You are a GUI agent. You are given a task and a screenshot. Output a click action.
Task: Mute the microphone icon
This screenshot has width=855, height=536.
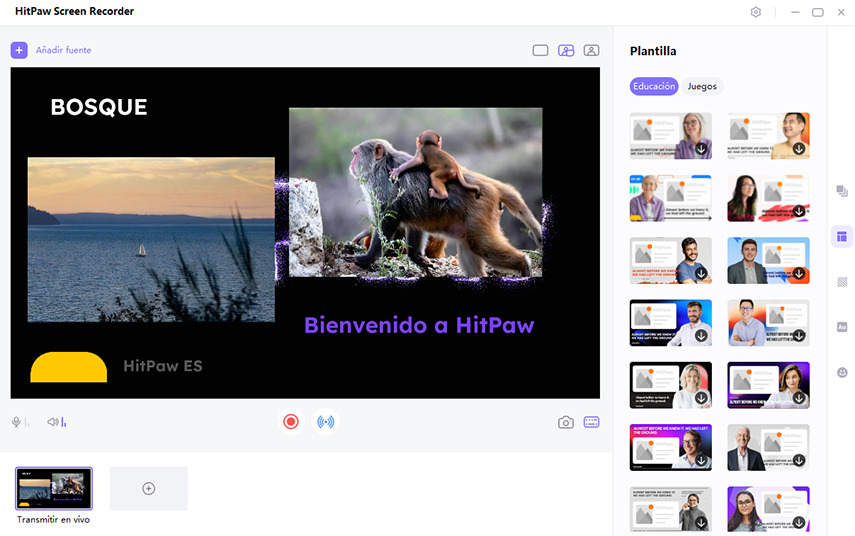tap(16, 422)
